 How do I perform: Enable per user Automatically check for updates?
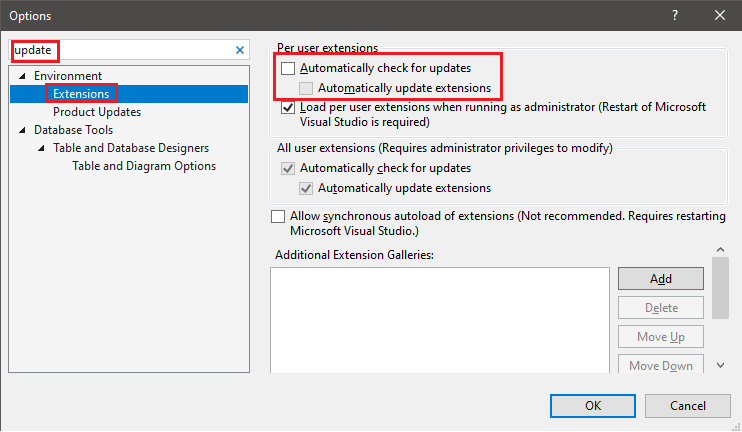pos(289,69)
